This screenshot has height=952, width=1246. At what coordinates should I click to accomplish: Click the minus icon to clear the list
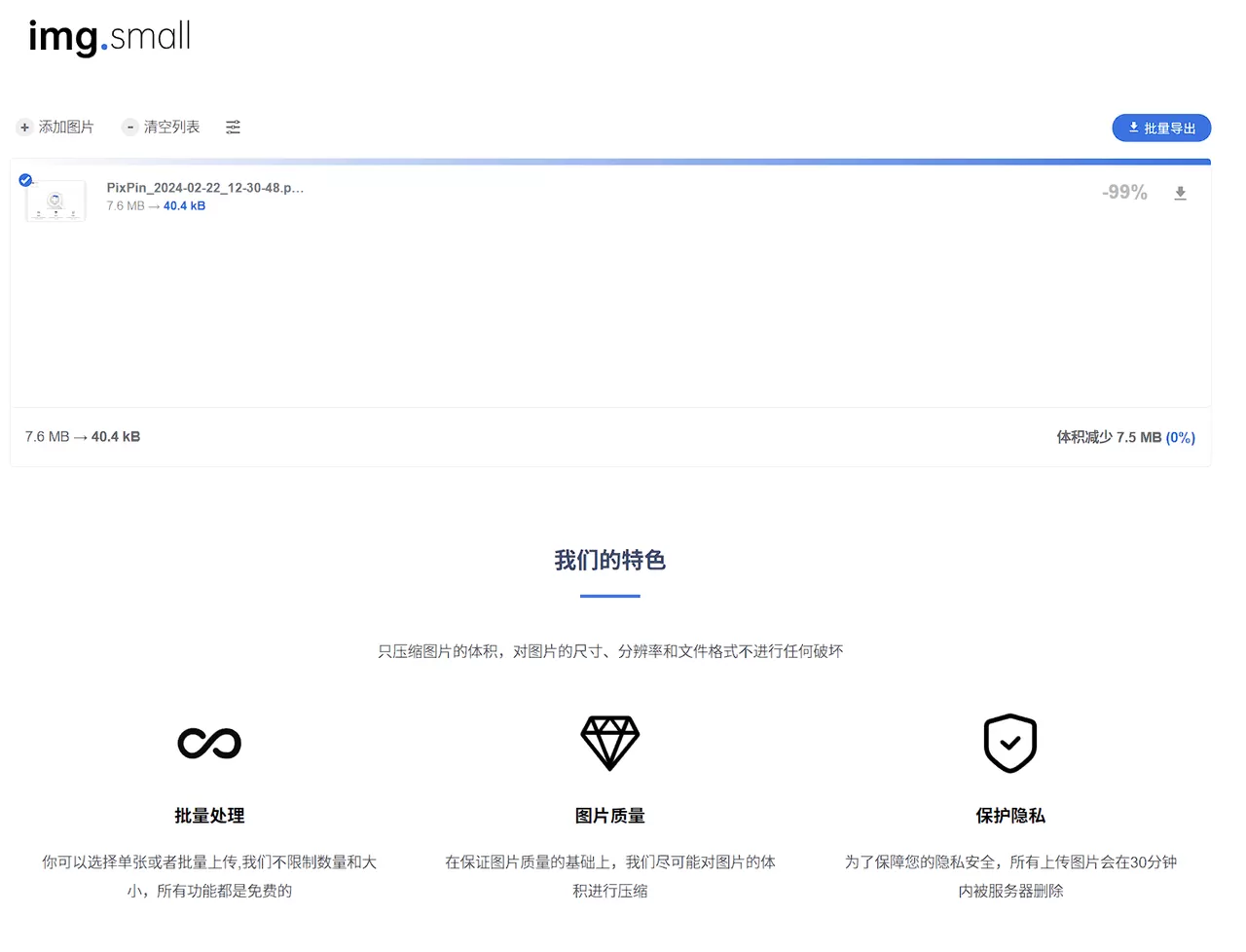129,127
